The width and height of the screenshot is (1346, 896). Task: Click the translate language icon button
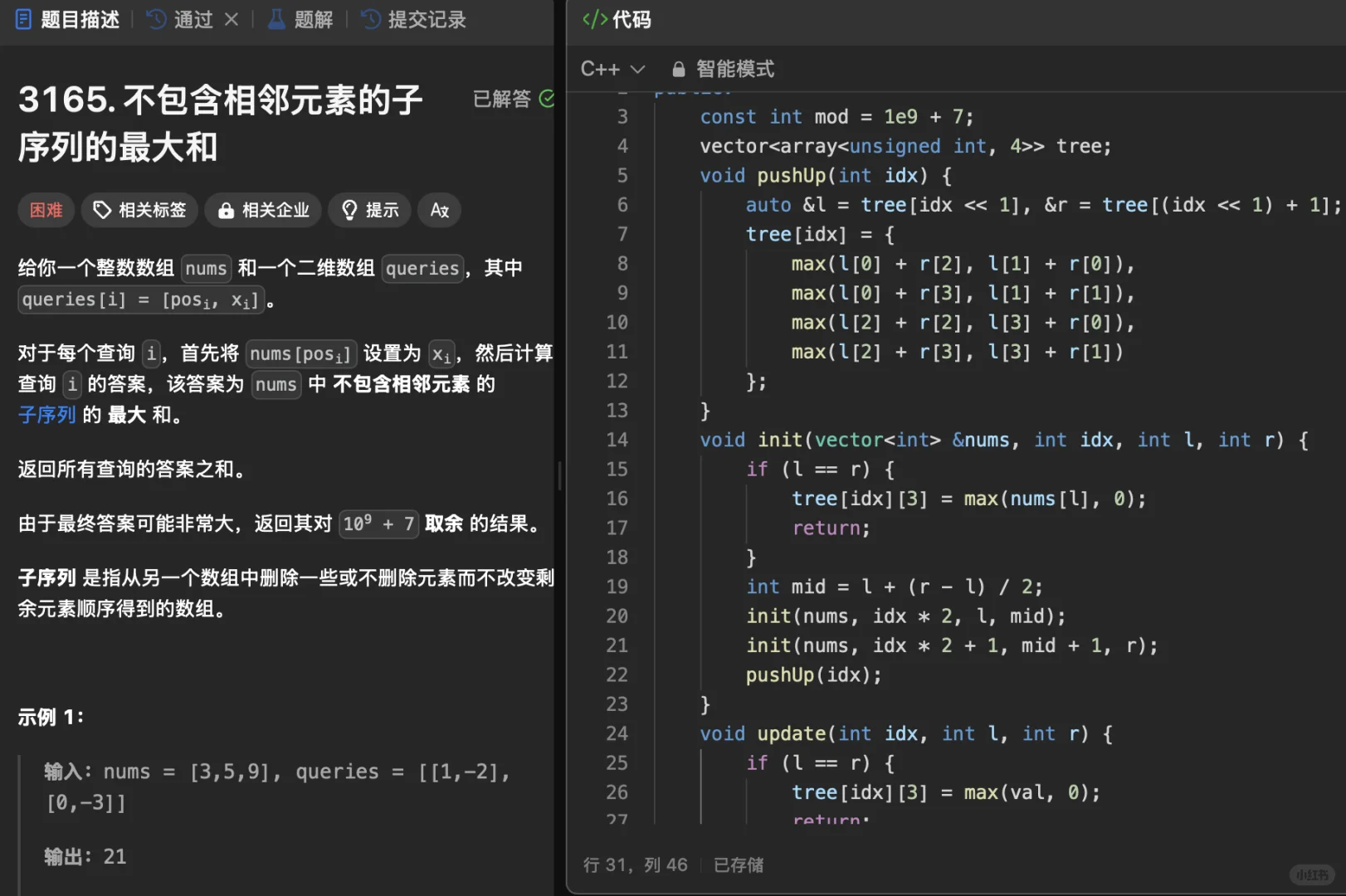tap(439, 210)
